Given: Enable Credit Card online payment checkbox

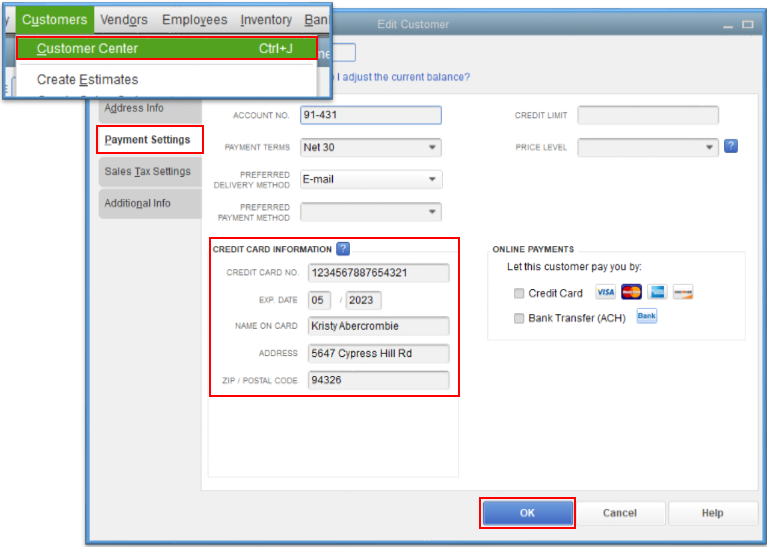Looking at the screenshot, I should (519, 293).
